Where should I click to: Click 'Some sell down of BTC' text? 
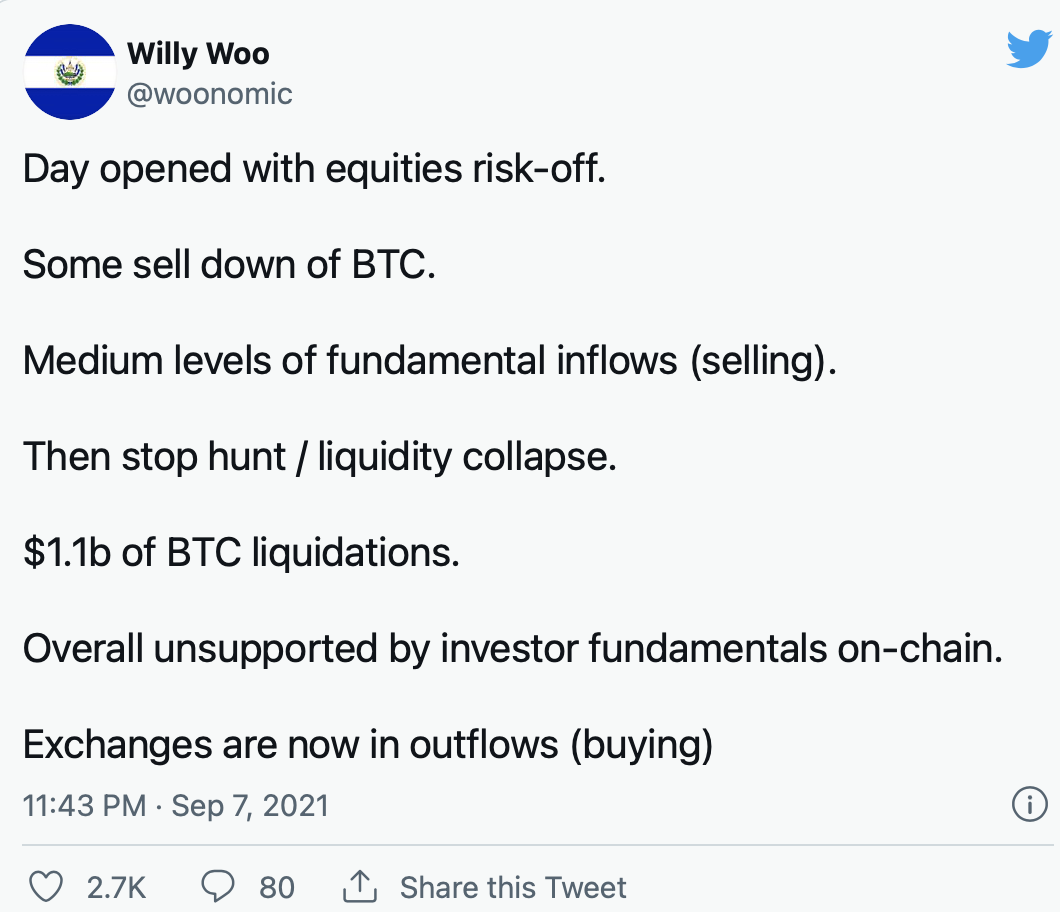click(x=229, y=264)
